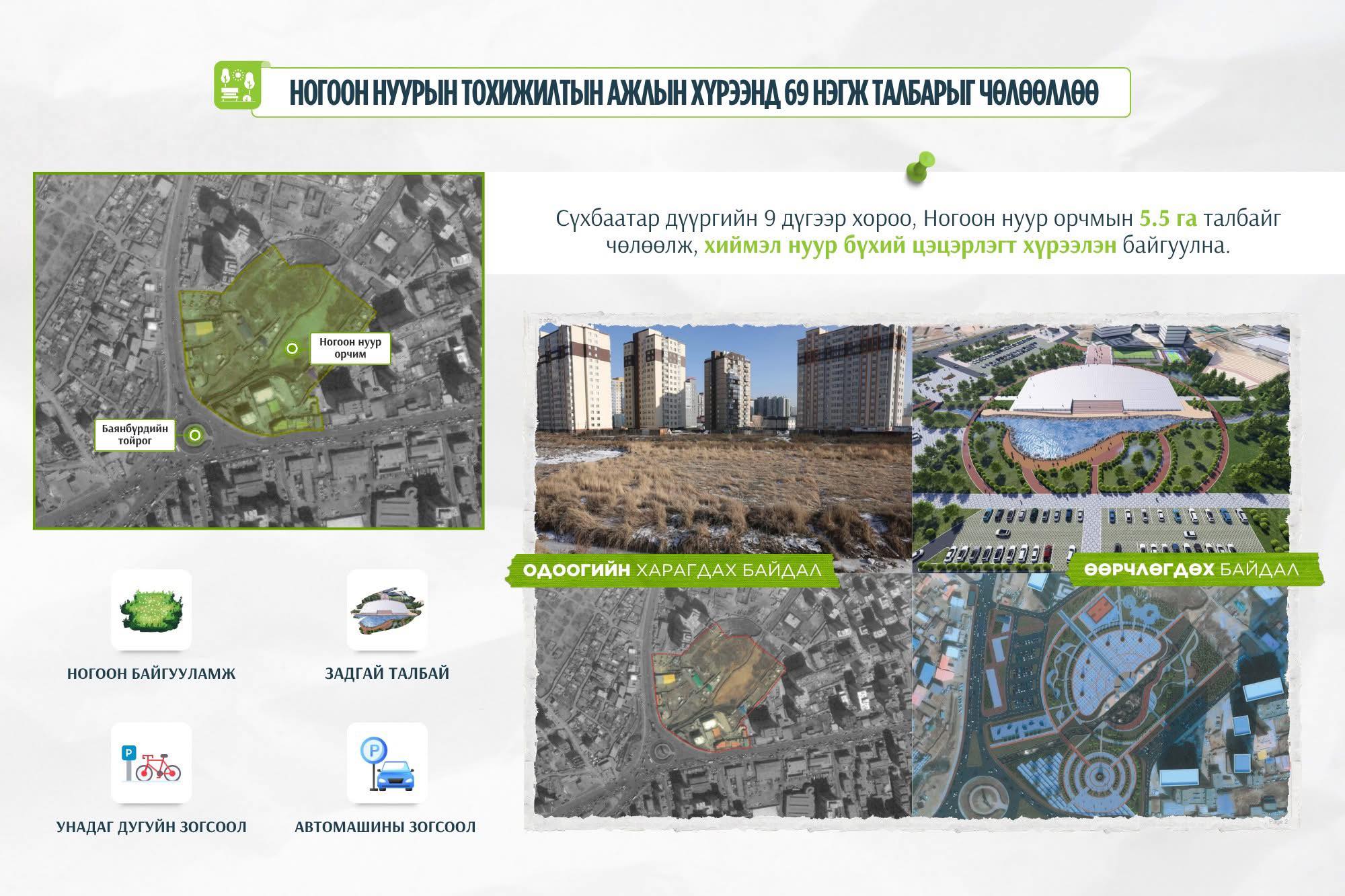Click the Баянбүрдийн тойрог map marker circle

(195, 435)
